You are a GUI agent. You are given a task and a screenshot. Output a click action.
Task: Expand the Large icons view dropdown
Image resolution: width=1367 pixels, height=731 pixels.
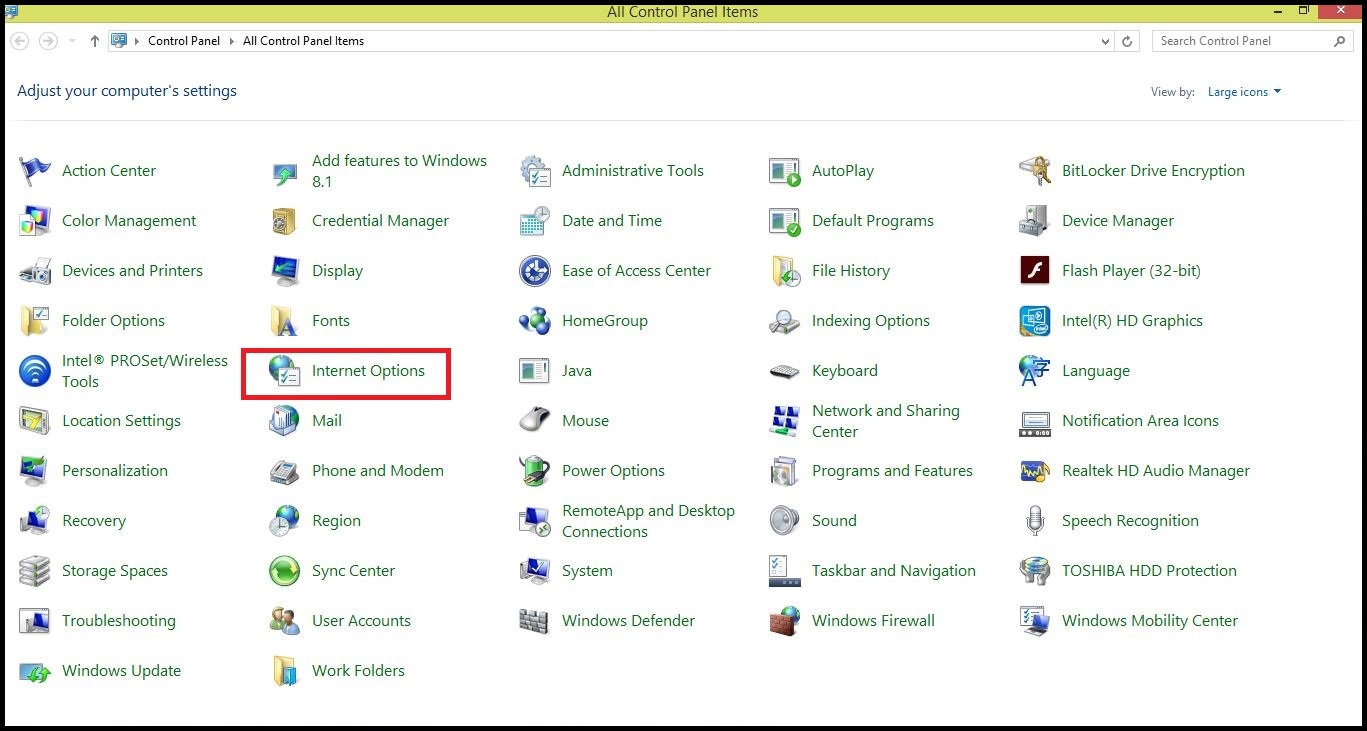(x=1244, y=92)
